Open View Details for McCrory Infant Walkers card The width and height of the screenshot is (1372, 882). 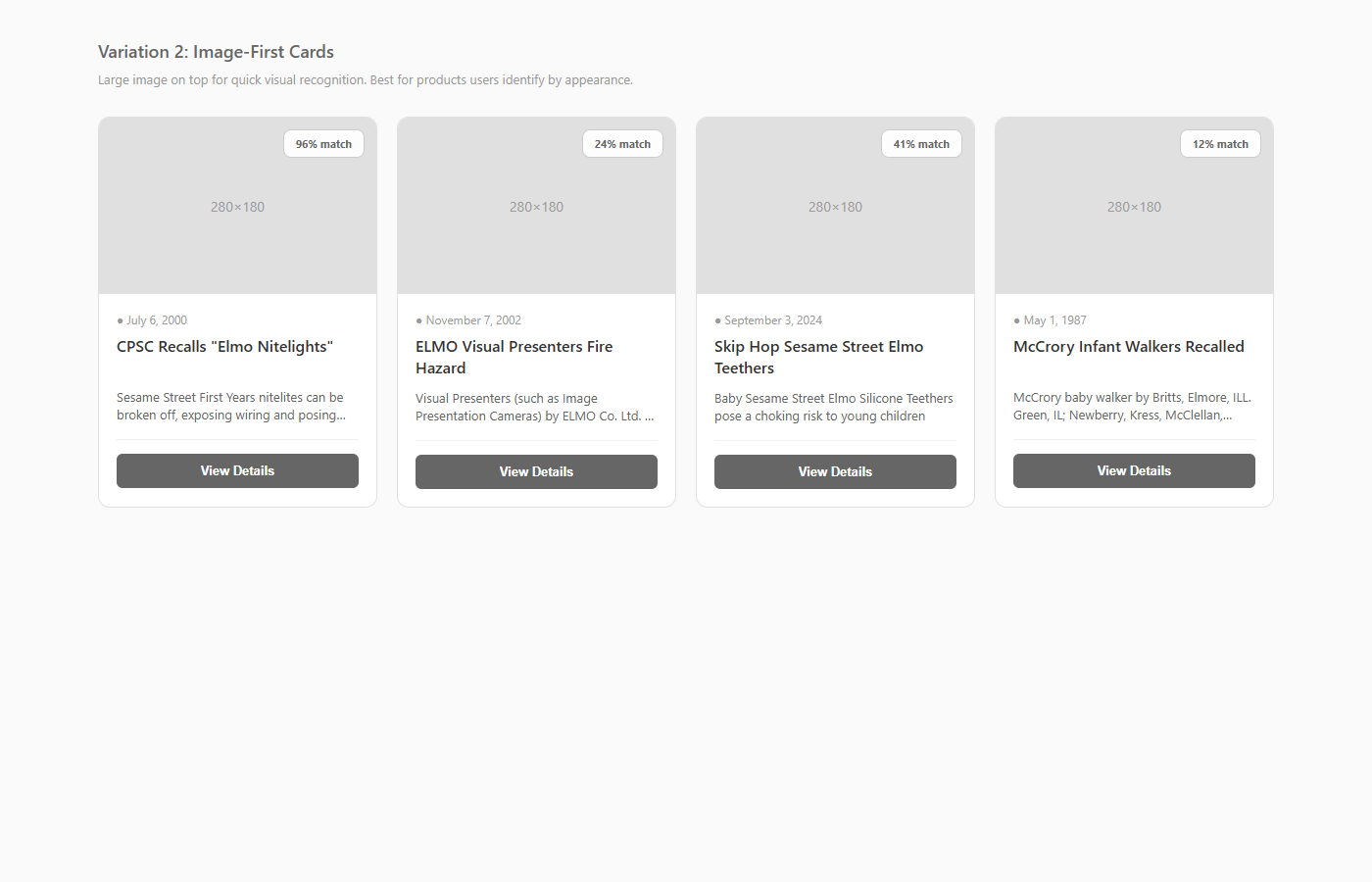pos(1134,470)
